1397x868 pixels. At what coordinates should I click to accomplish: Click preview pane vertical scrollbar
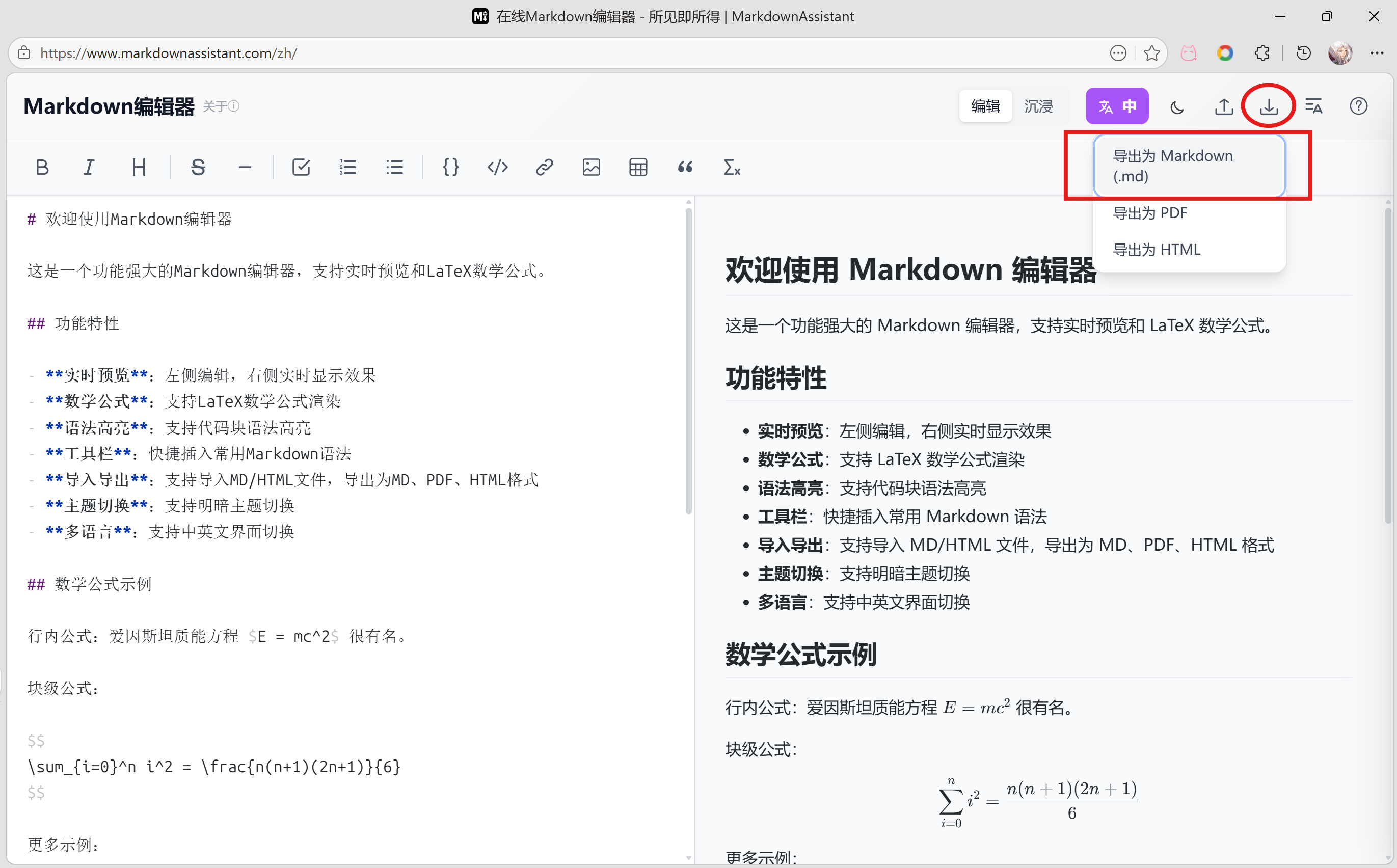pos(1388,366)
